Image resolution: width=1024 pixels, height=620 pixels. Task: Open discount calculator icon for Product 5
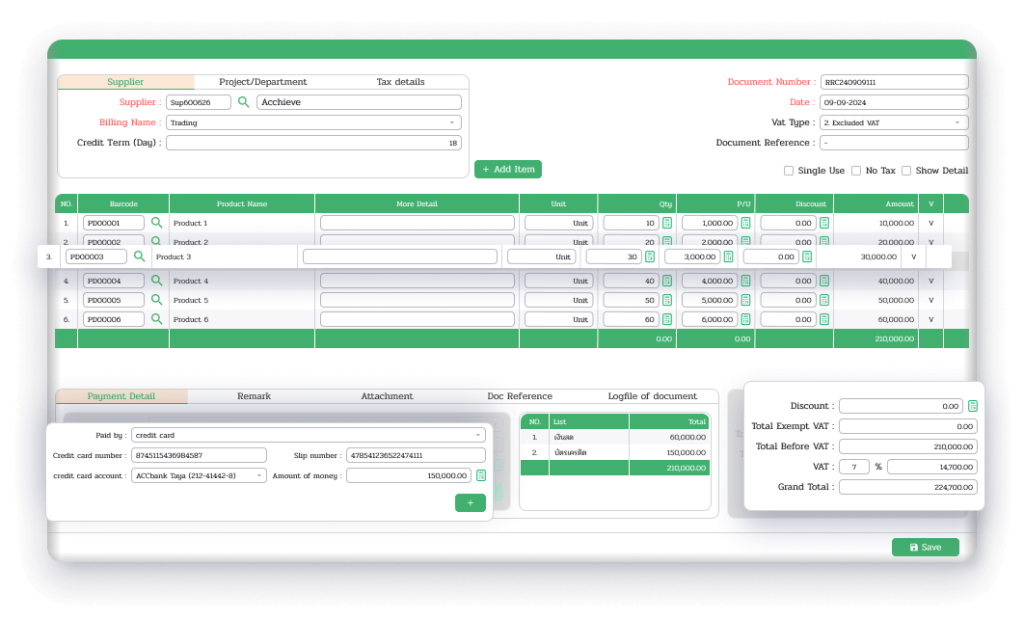pos(824,300)
